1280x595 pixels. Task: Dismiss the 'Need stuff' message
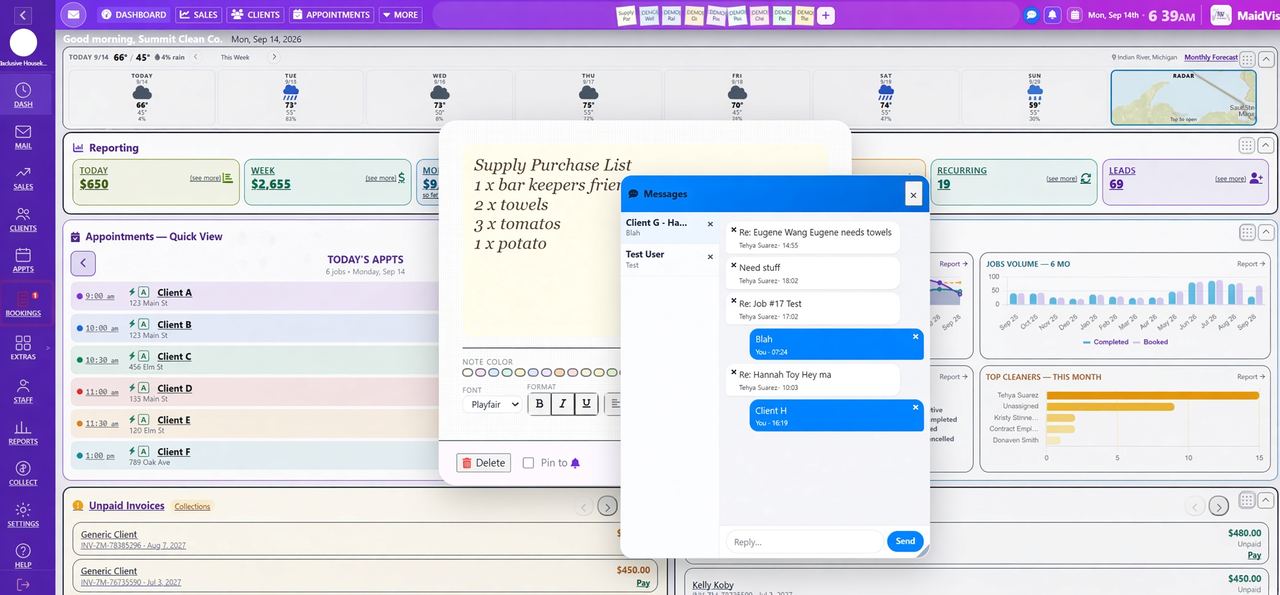pyautogui.click(x=733, y=265)
